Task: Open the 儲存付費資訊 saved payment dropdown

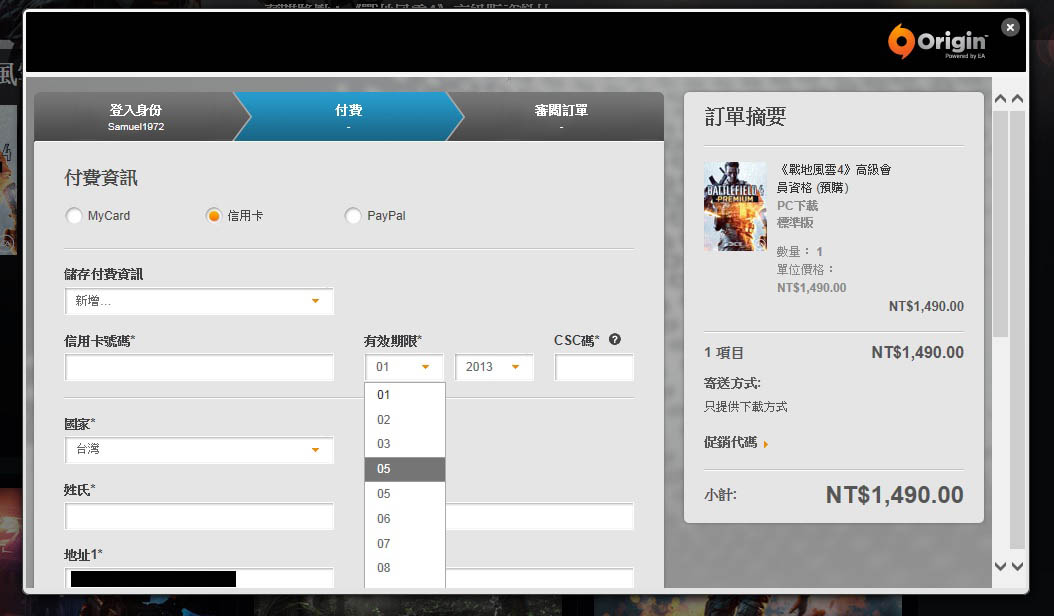Action: [x=199, y=301]
